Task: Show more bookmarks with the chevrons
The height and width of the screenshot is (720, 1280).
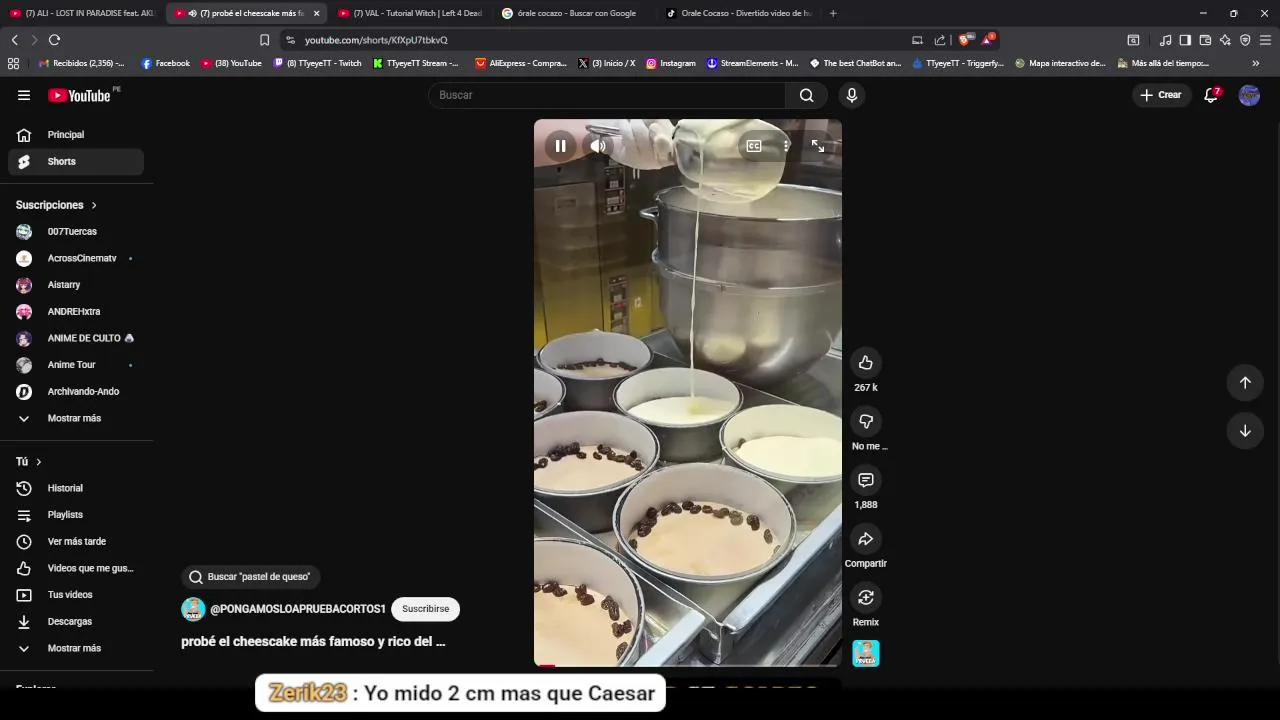Action: (1256, 63)
